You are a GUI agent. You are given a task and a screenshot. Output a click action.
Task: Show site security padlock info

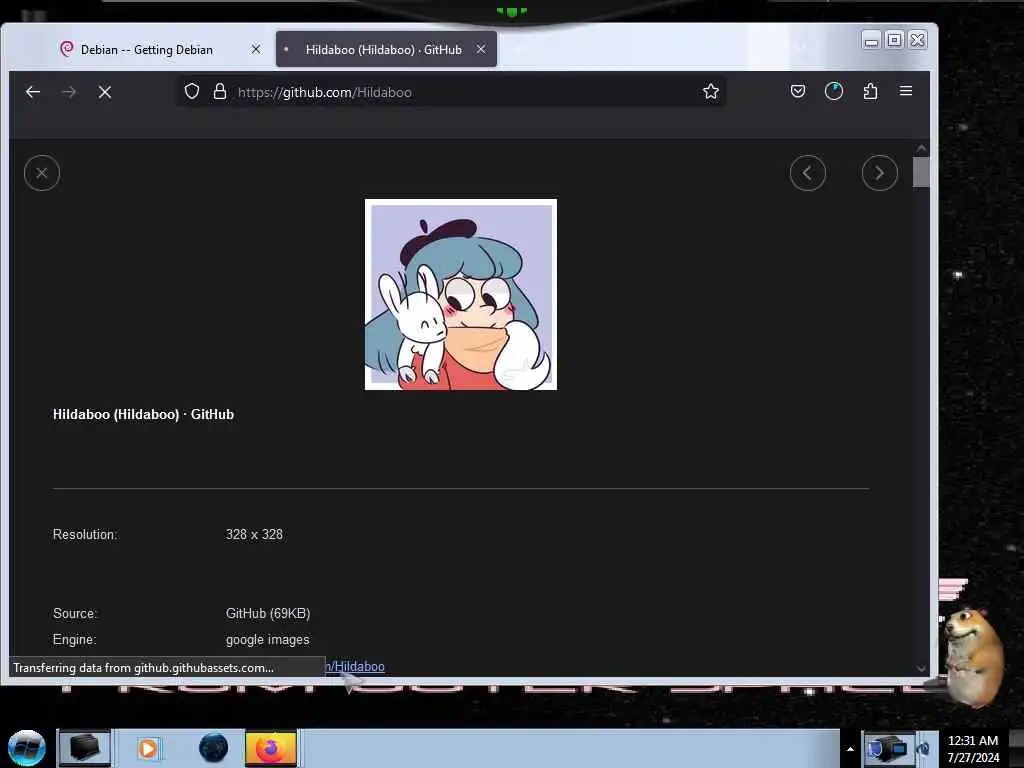click(220, 91)
